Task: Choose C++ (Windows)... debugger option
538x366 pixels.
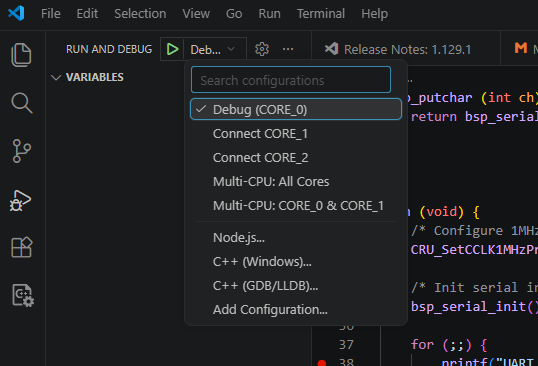Action: tap(296, 261)
